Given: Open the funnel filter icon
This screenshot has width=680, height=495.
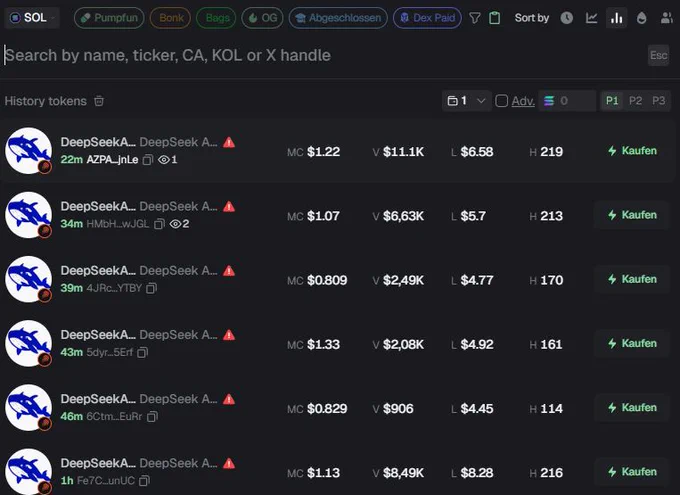Looking at the screenshot, I should point(475,18).
